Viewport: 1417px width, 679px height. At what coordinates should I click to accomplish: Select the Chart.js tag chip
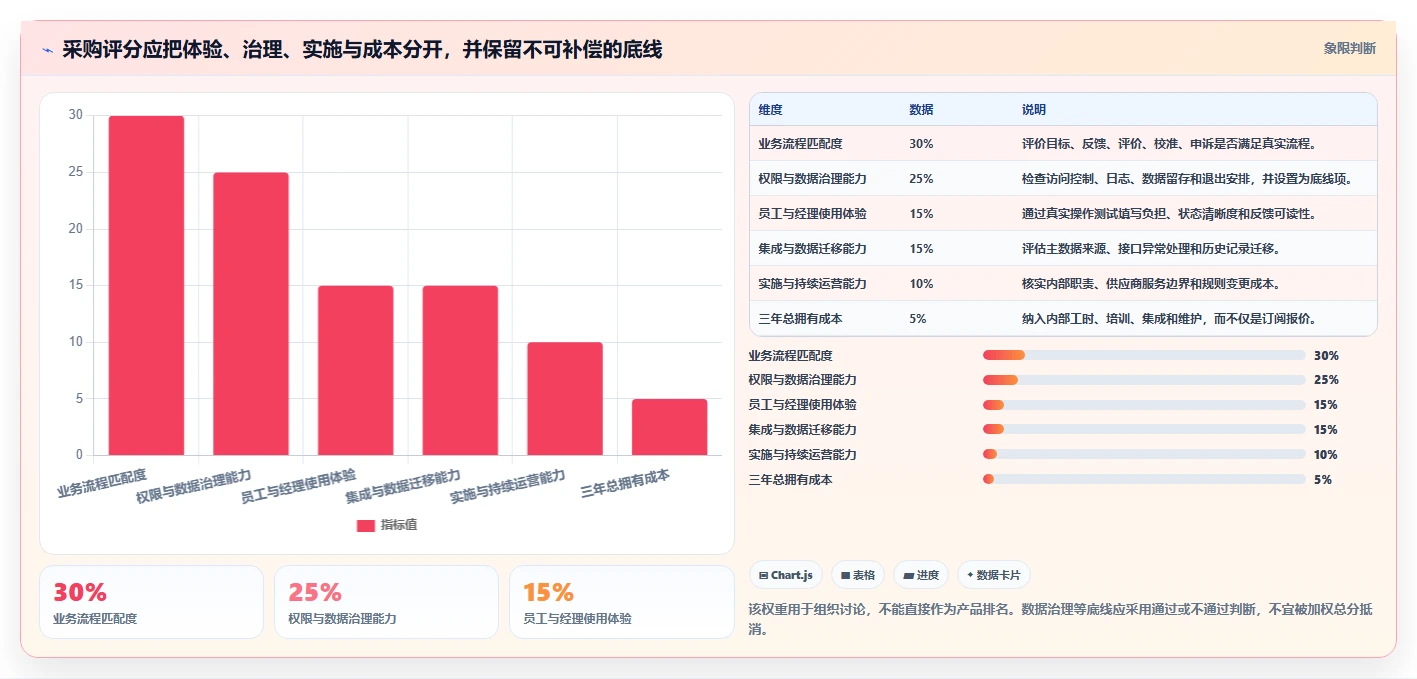click(786, 575)
